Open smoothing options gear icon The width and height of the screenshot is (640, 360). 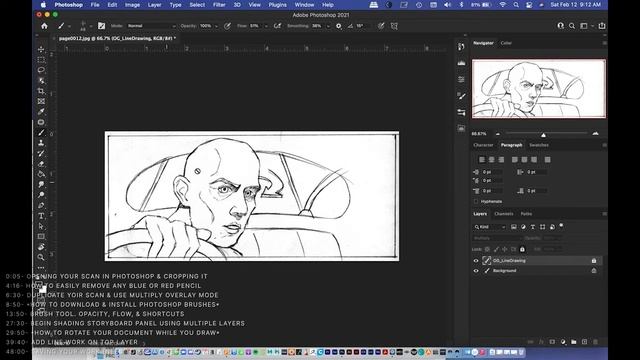338,26
